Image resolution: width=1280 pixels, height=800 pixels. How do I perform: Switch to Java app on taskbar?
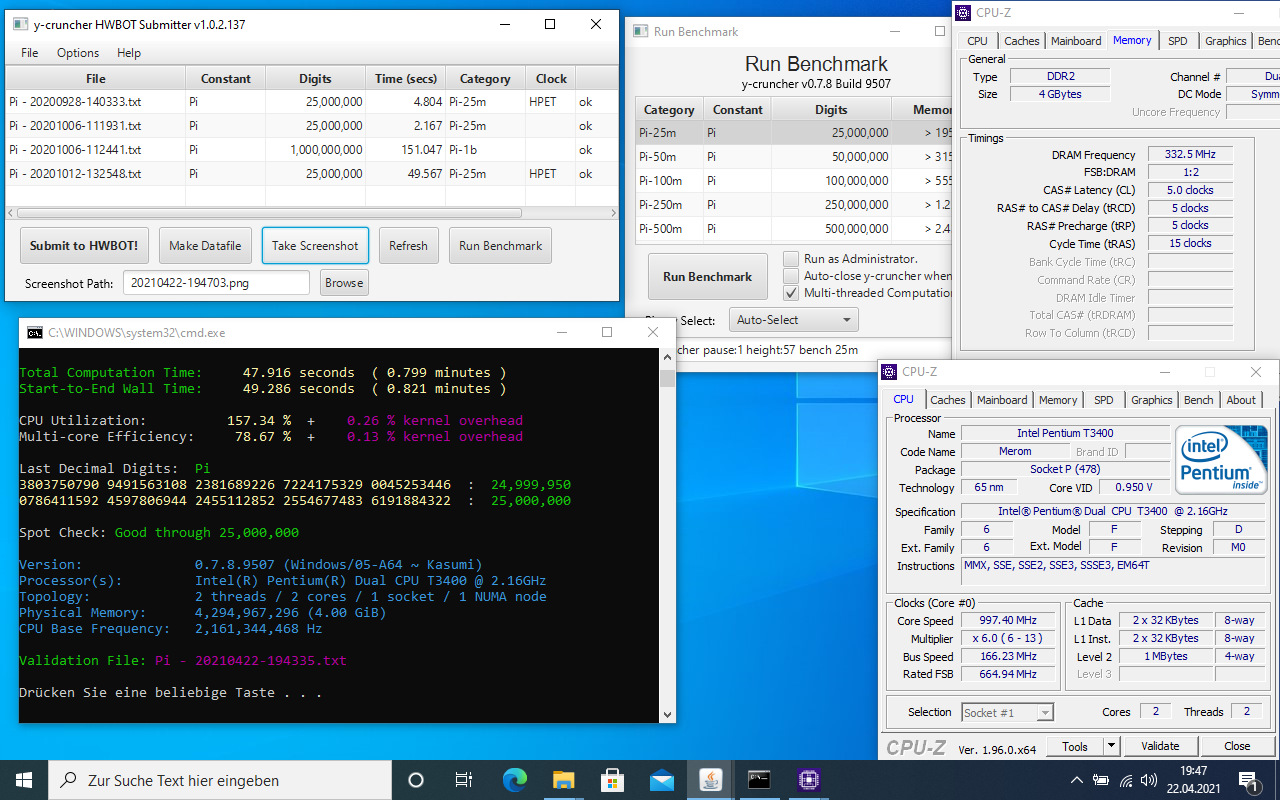click(710, 780)
